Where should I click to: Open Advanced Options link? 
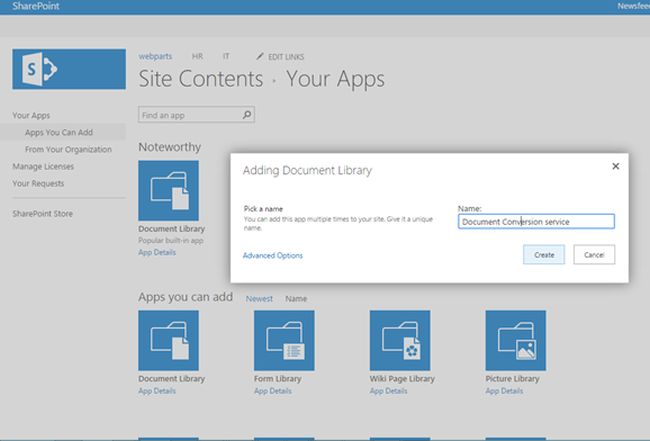(x=273, y=255)
